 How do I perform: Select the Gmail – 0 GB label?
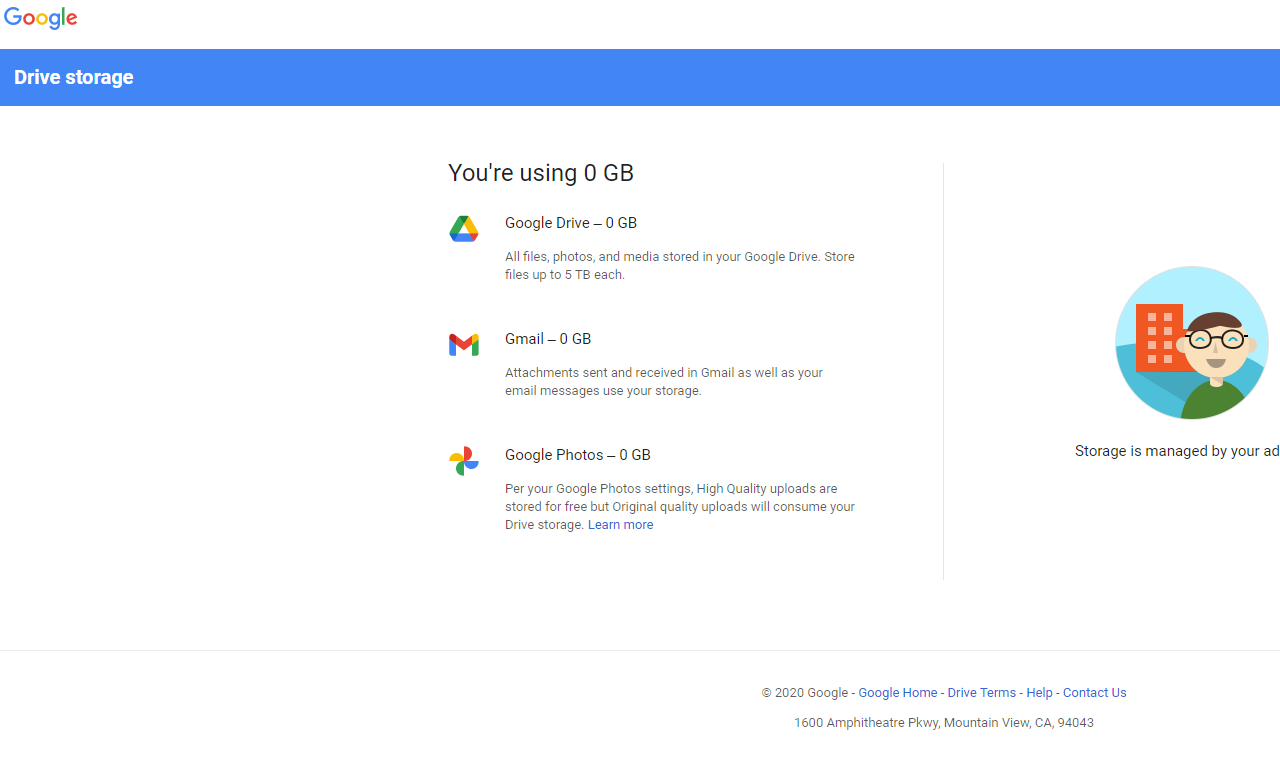point(548,339)
